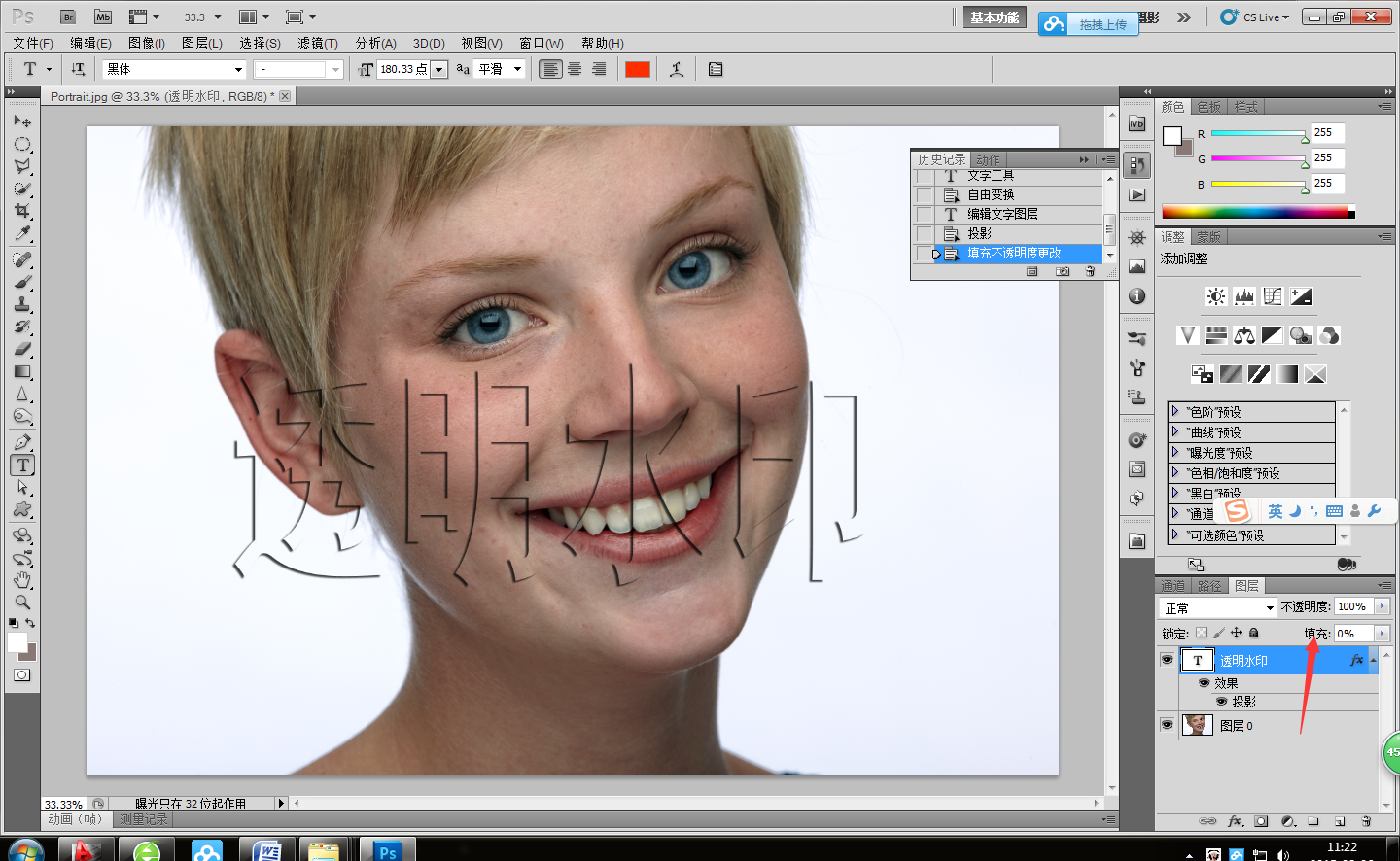Close the Portrait.jpg document tab
Viewport: 1400px width, 861px height.
click(x=285, y=96)
